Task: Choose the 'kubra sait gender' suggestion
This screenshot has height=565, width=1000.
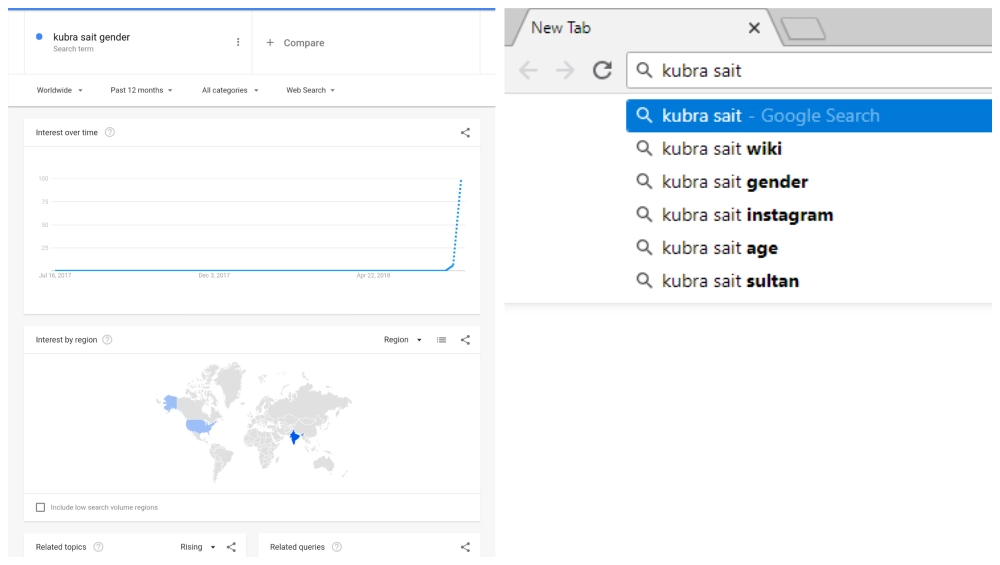Action: click(x=735, y=182)
